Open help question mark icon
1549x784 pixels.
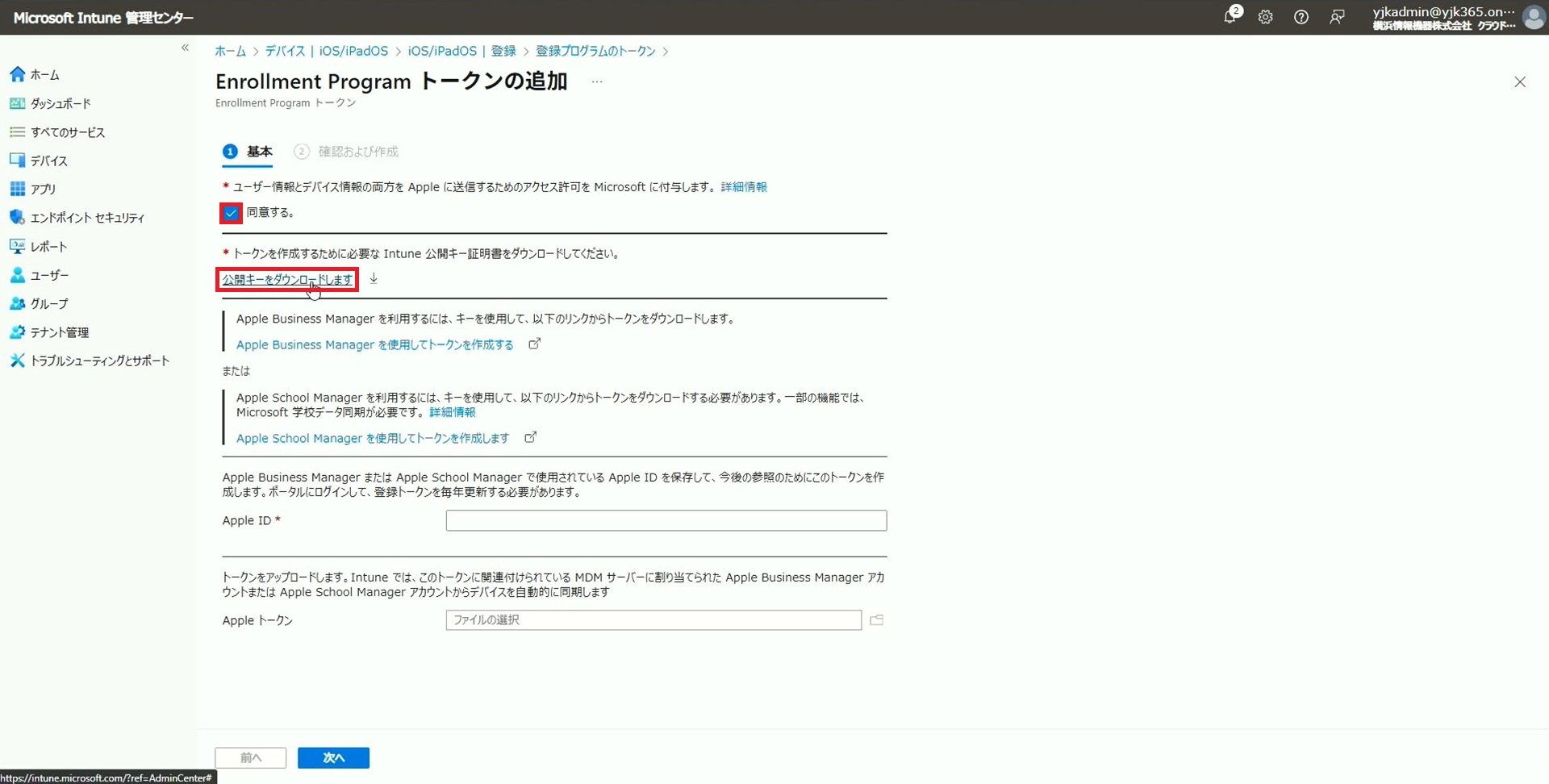point(1301,17)
